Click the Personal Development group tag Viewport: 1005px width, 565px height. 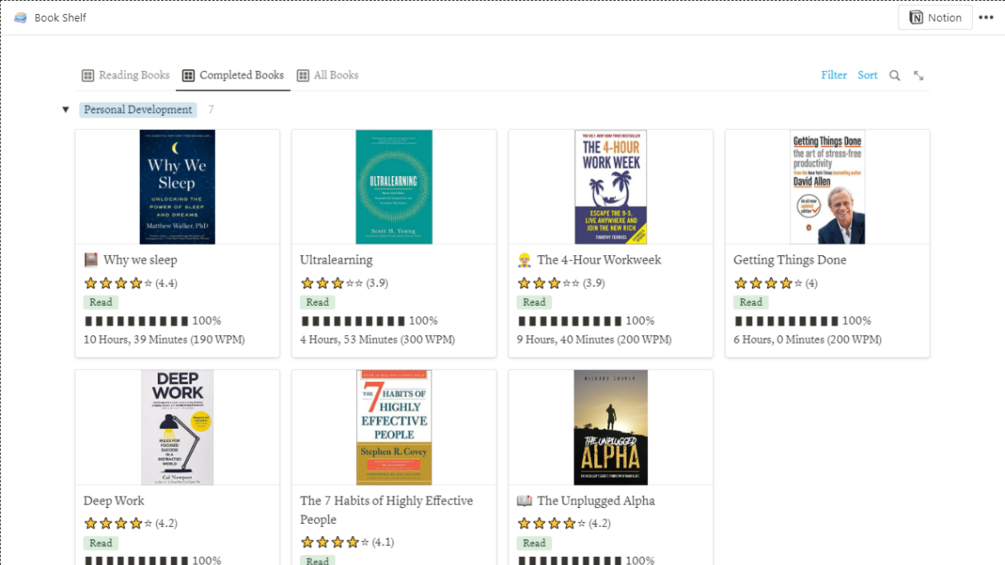coord(138,110)
